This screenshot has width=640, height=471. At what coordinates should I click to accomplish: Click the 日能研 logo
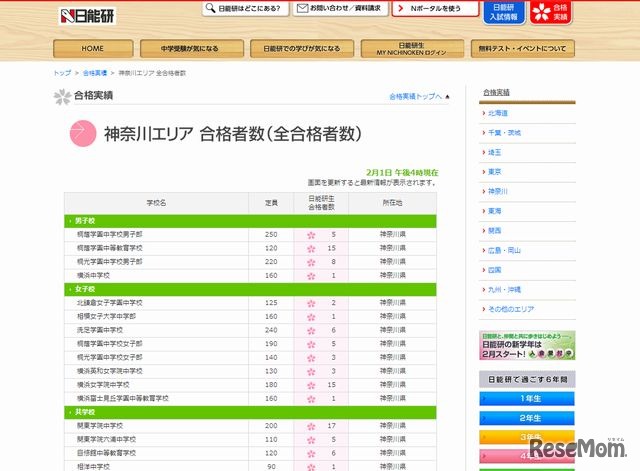pyautogui.click(x=87, y=16)
